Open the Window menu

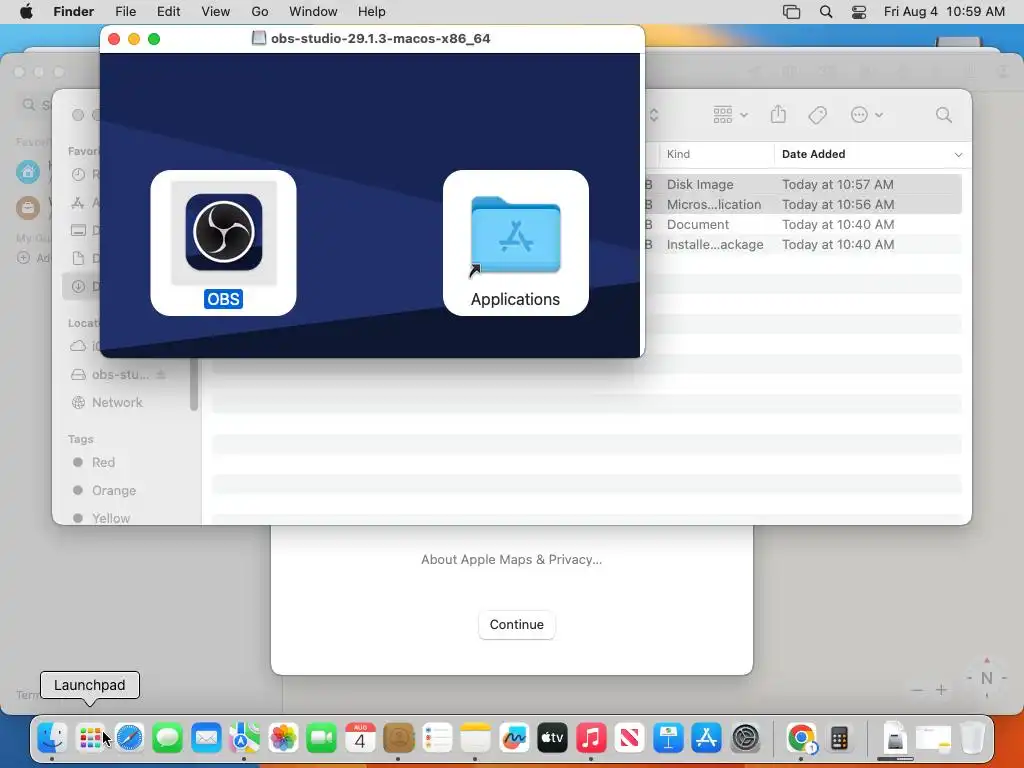pyautogui.click(x=313, y=12)
